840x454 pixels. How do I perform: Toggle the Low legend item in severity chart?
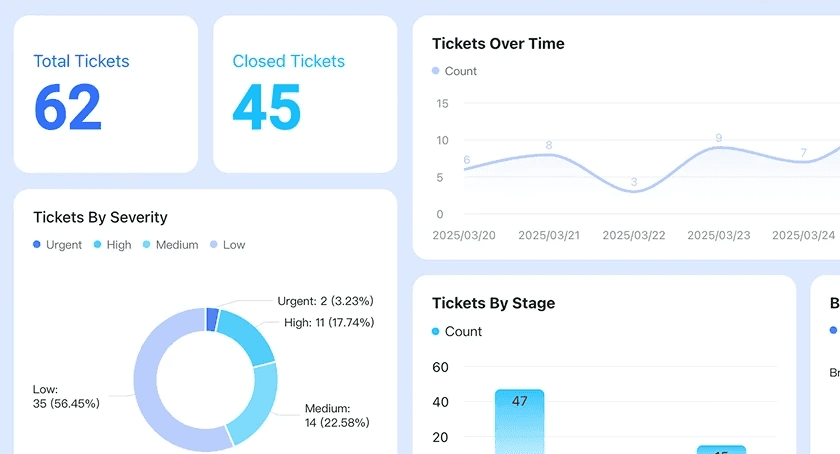coord(228,245)
